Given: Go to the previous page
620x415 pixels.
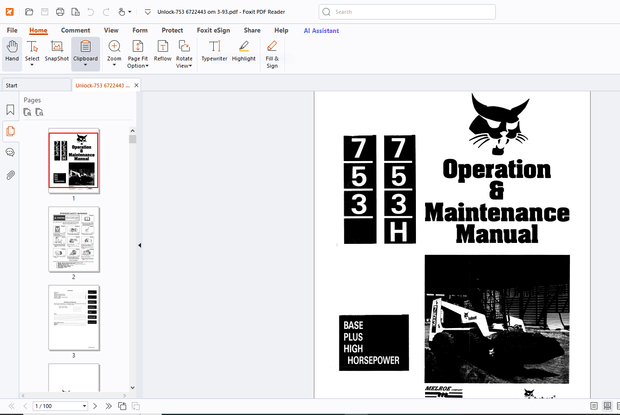Looking at the screenshot, I should click(25, 406).
